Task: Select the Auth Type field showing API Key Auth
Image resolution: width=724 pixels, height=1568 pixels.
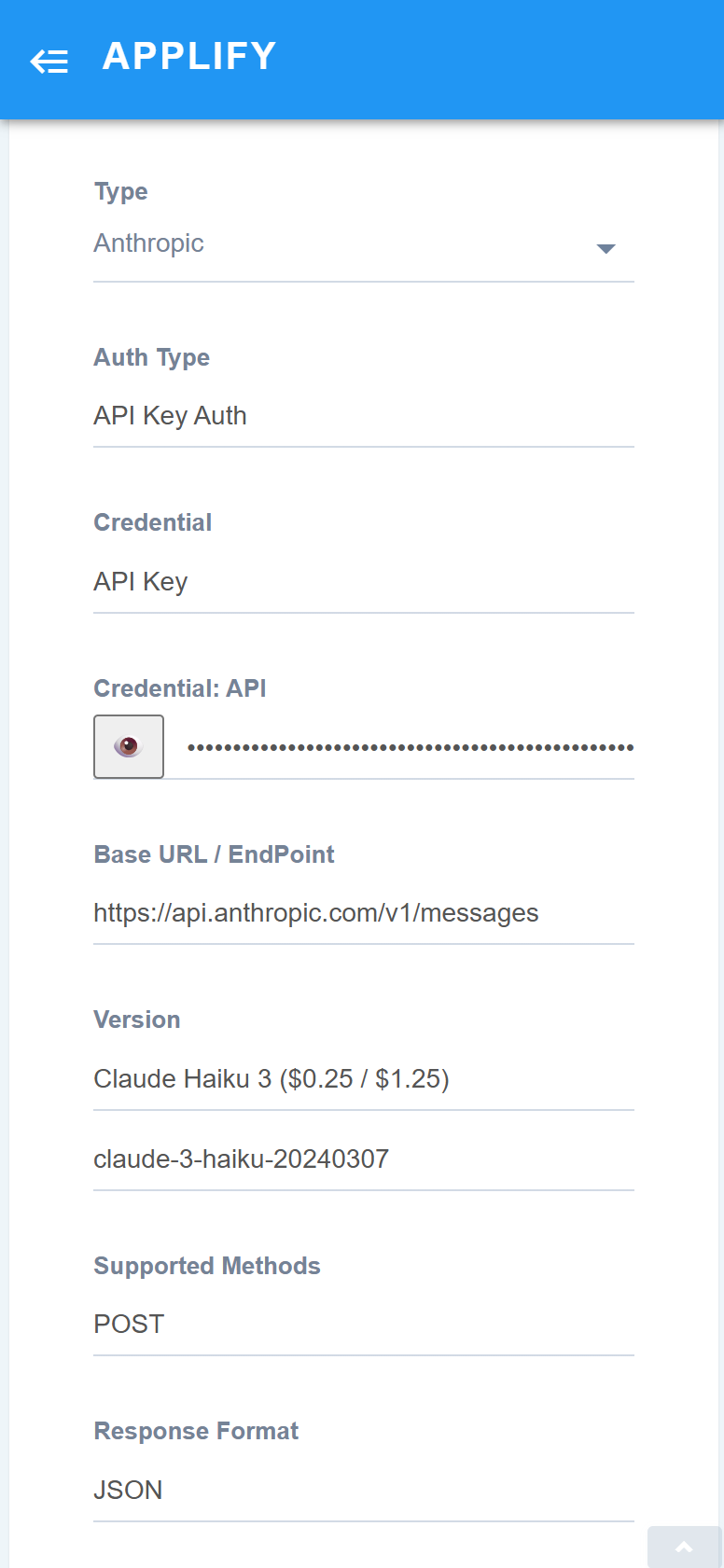Action: click(363, 416)
